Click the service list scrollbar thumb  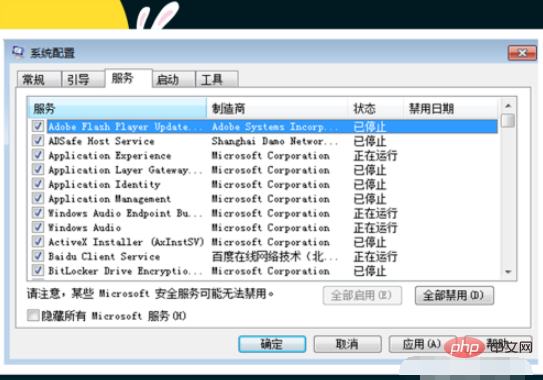click(508, 121)
